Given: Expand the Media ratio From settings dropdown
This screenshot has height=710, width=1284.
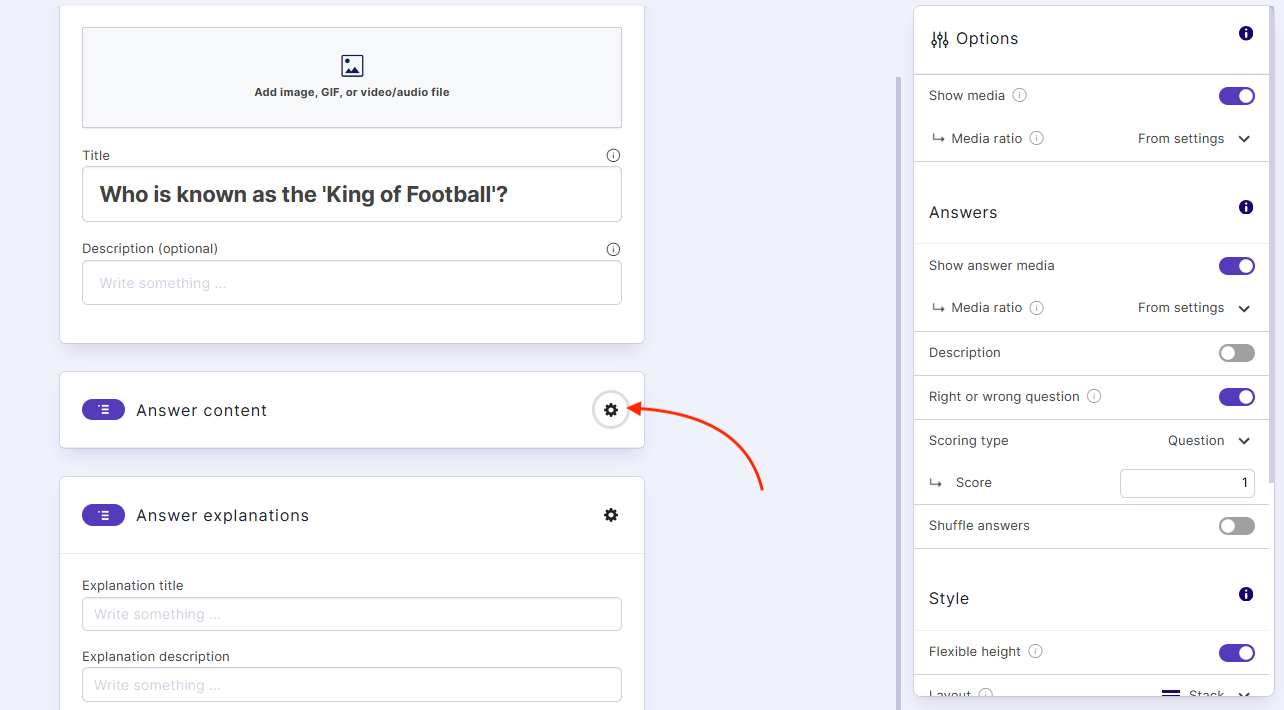Looking at the screenshot, I should click(1194, 138).
